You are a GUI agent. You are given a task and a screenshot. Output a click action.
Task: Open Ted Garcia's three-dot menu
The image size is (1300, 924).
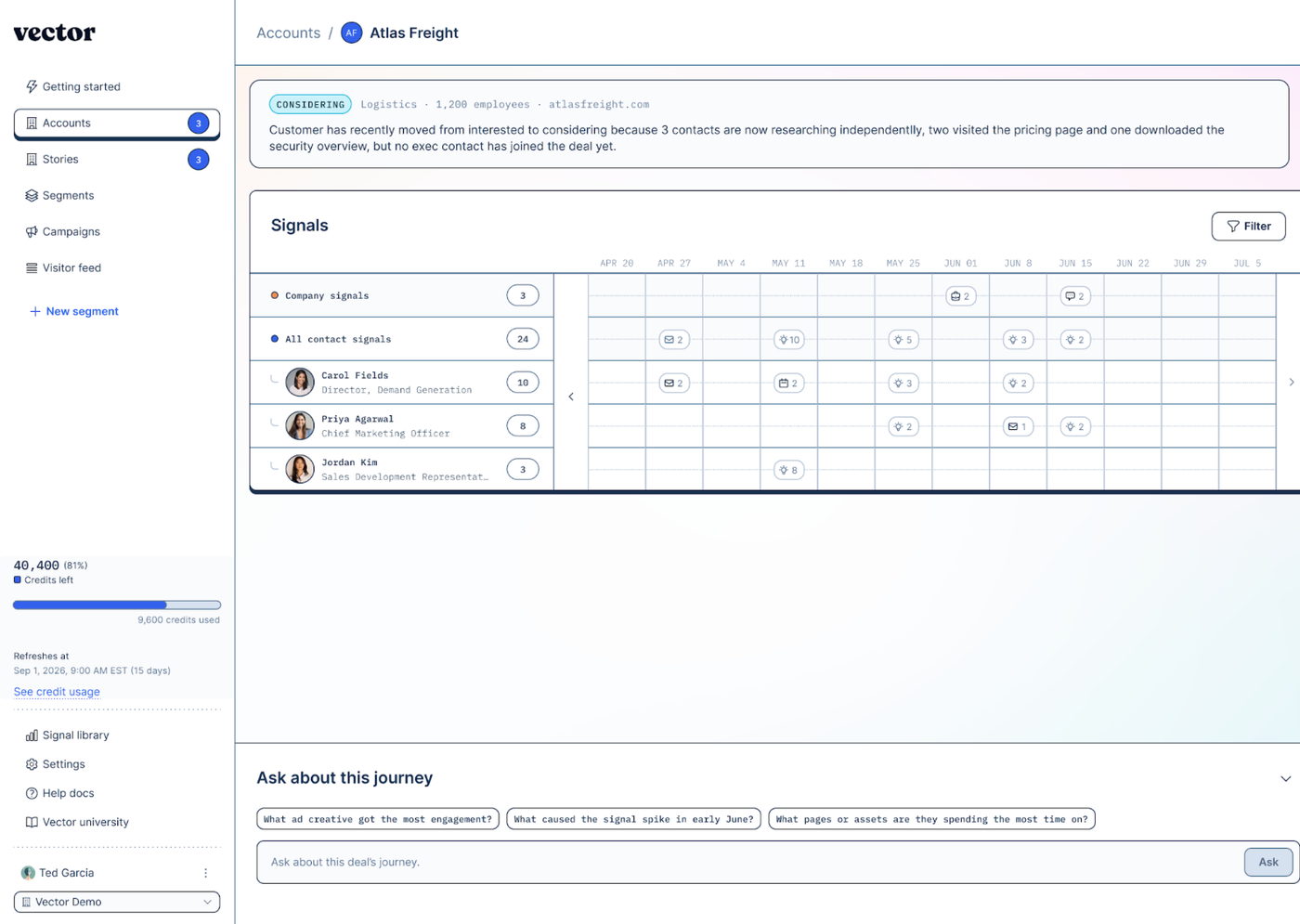click(206, 873)
